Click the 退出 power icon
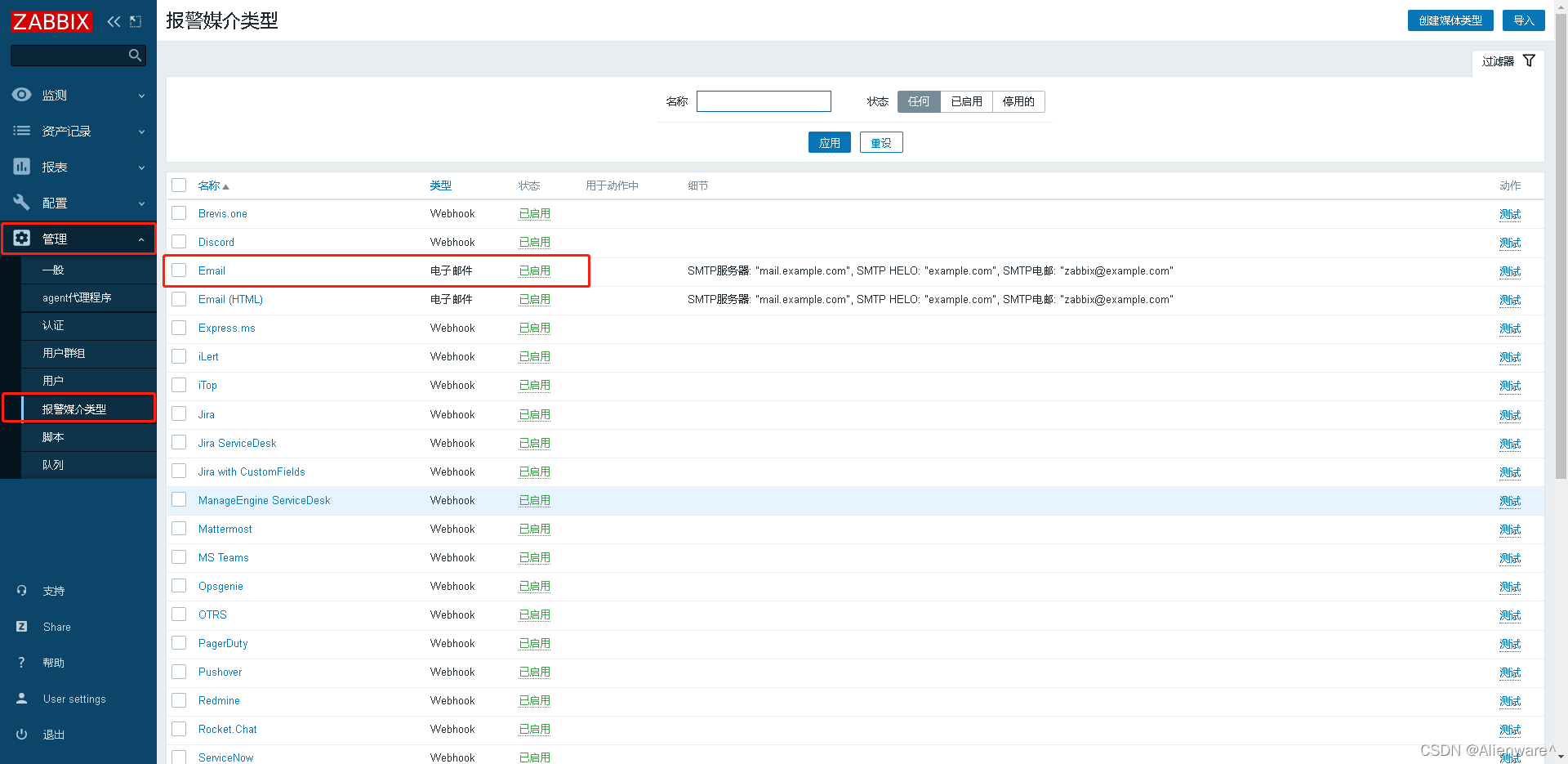 (x=22, y=735)
